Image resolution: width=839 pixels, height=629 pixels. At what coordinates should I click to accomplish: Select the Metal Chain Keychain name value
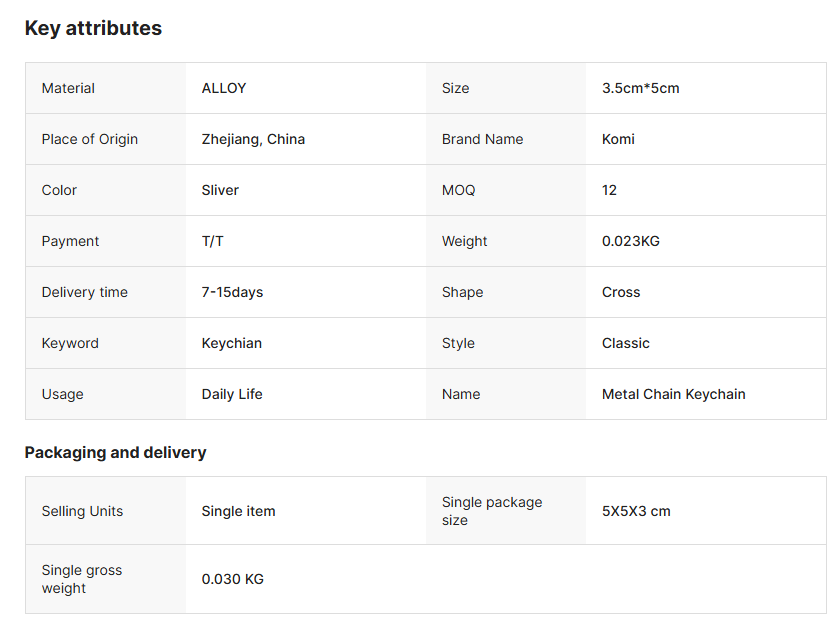pos(673,394)
